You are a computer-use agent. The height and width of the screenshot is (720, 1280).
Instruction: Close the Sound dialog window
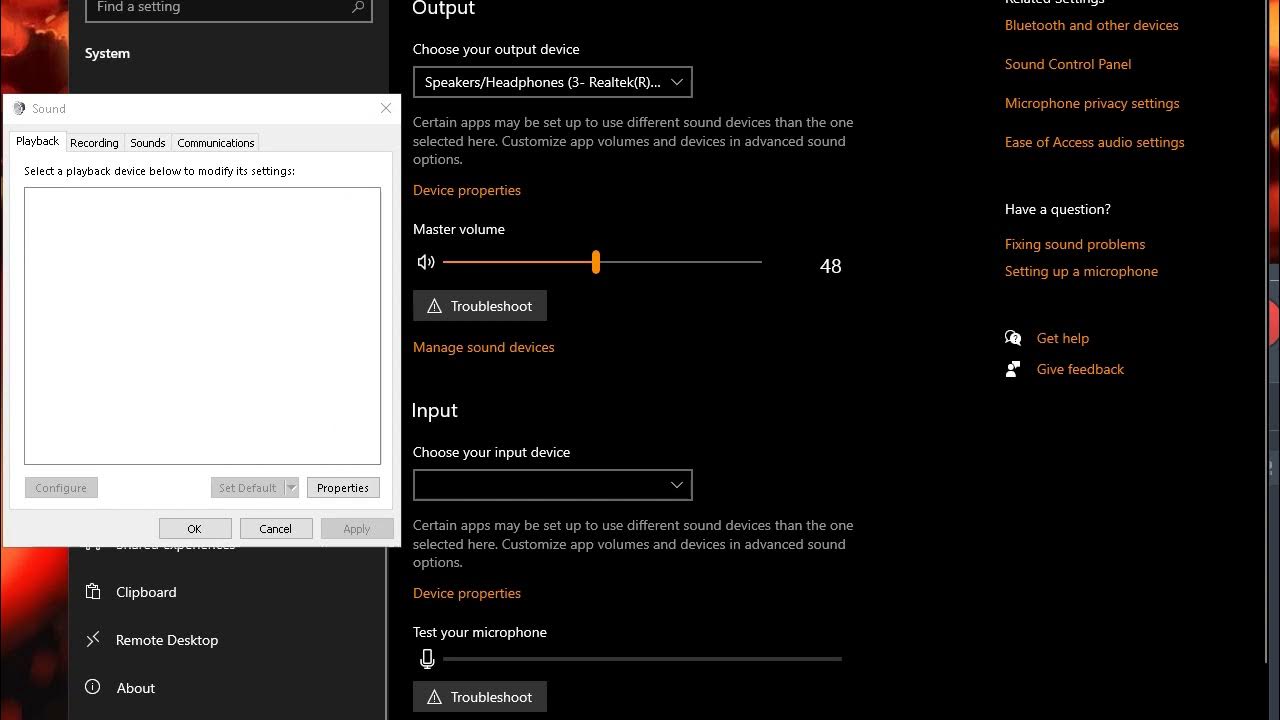[x=386, y=108]
